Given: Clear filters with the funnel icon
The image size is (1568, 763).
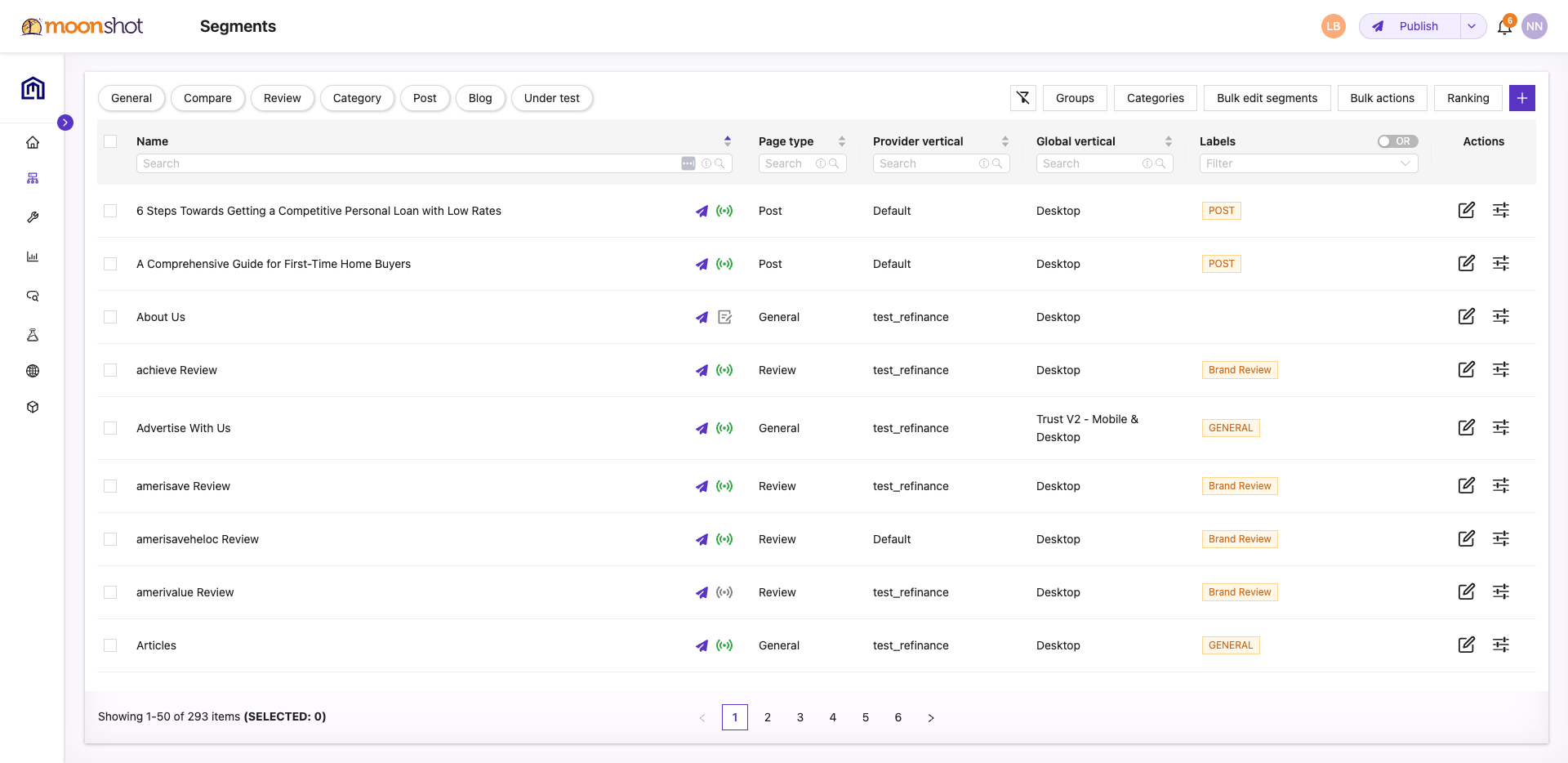Looking at the screenshot, I should [1023, 98].
